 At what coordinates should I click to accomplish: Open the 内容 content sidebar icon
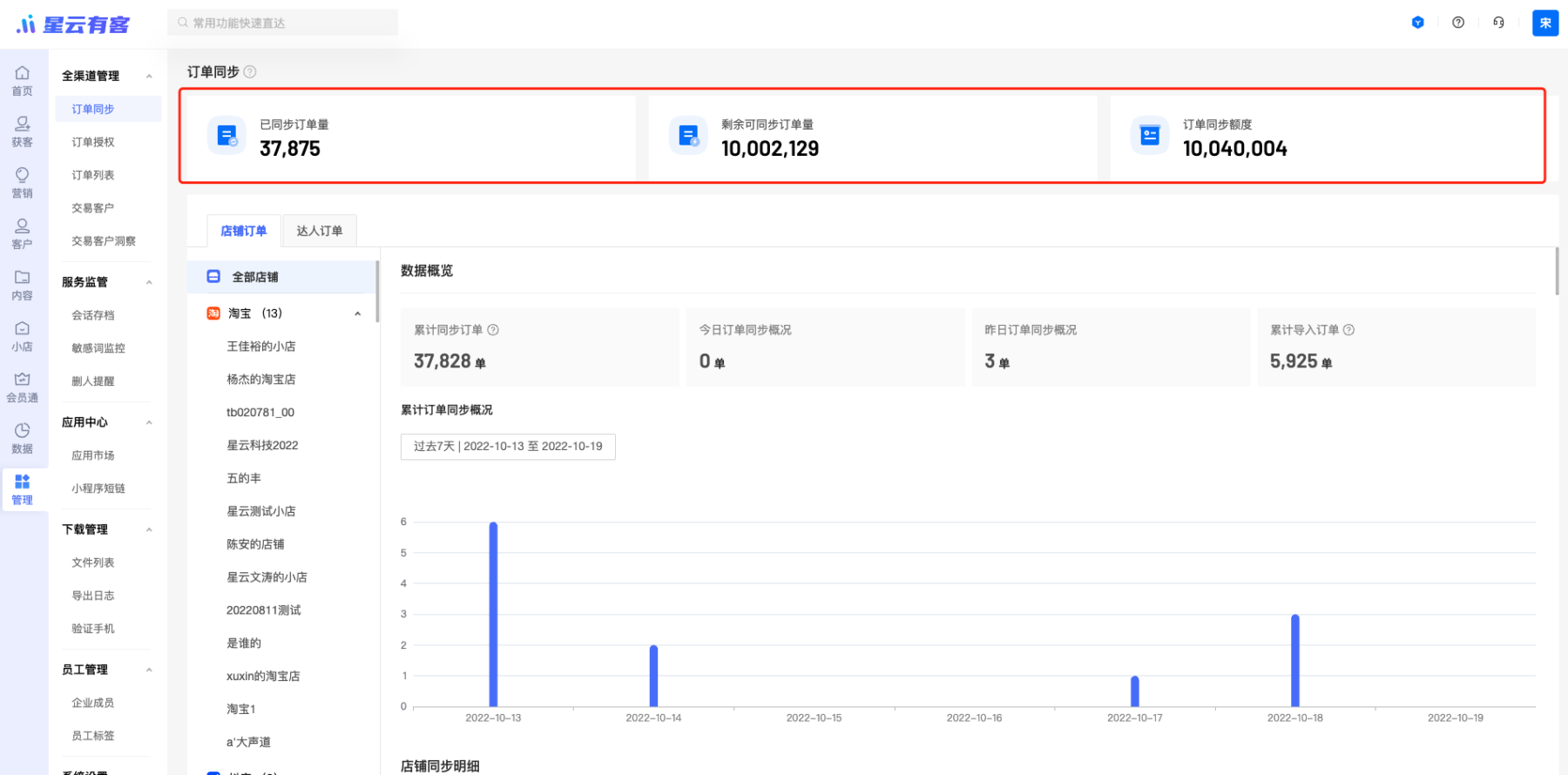23,285
